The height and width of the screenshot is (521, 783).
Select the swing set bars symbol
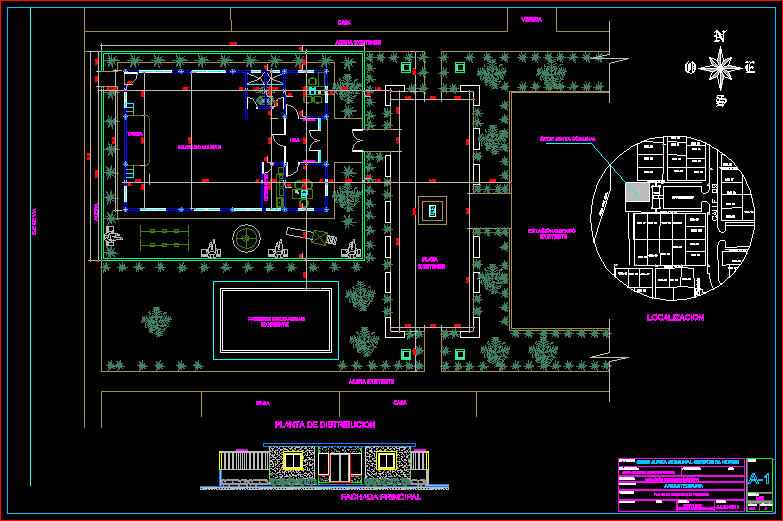coord(164,237)
